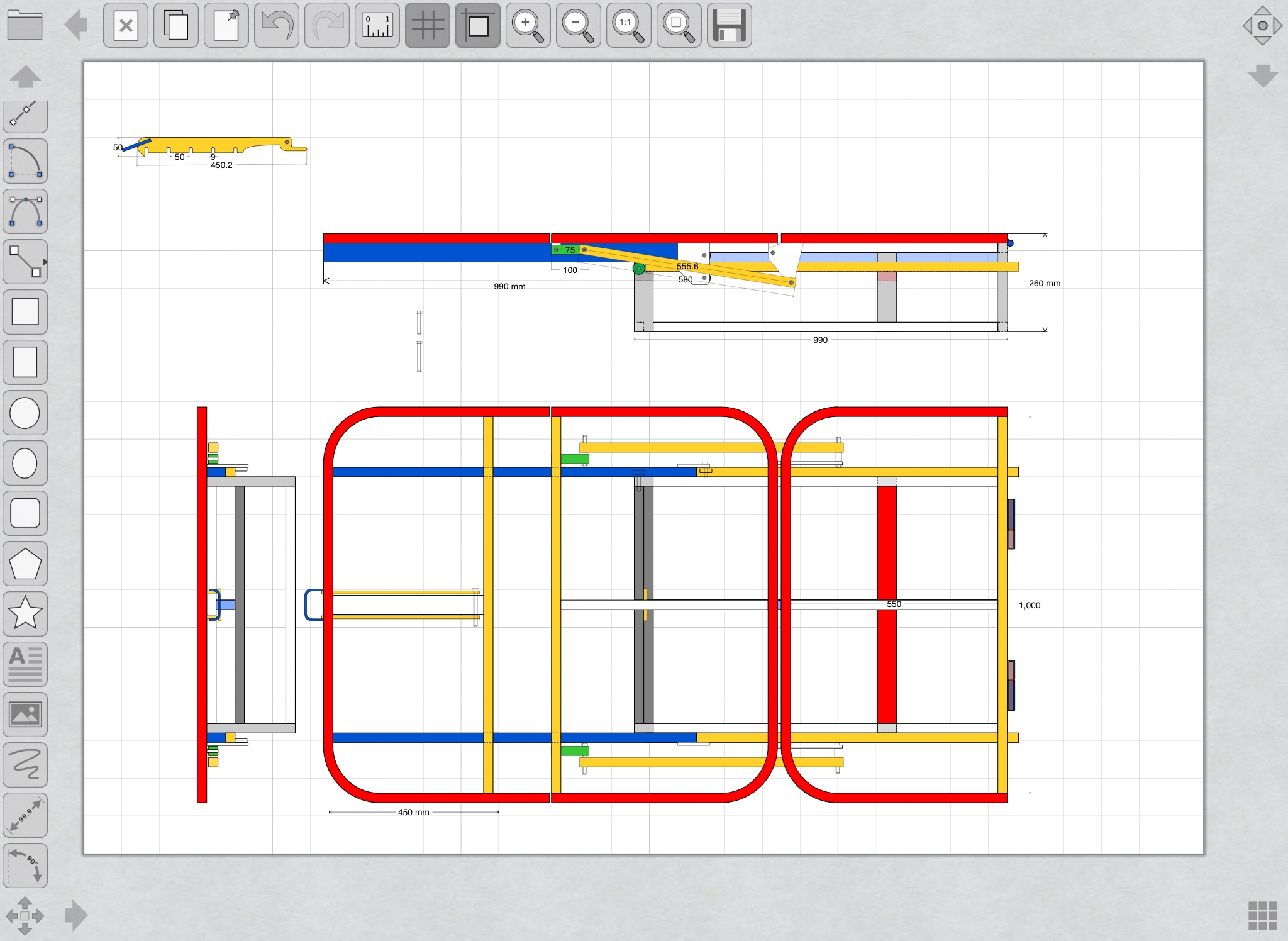Select the star shape tool

(25, 614)
